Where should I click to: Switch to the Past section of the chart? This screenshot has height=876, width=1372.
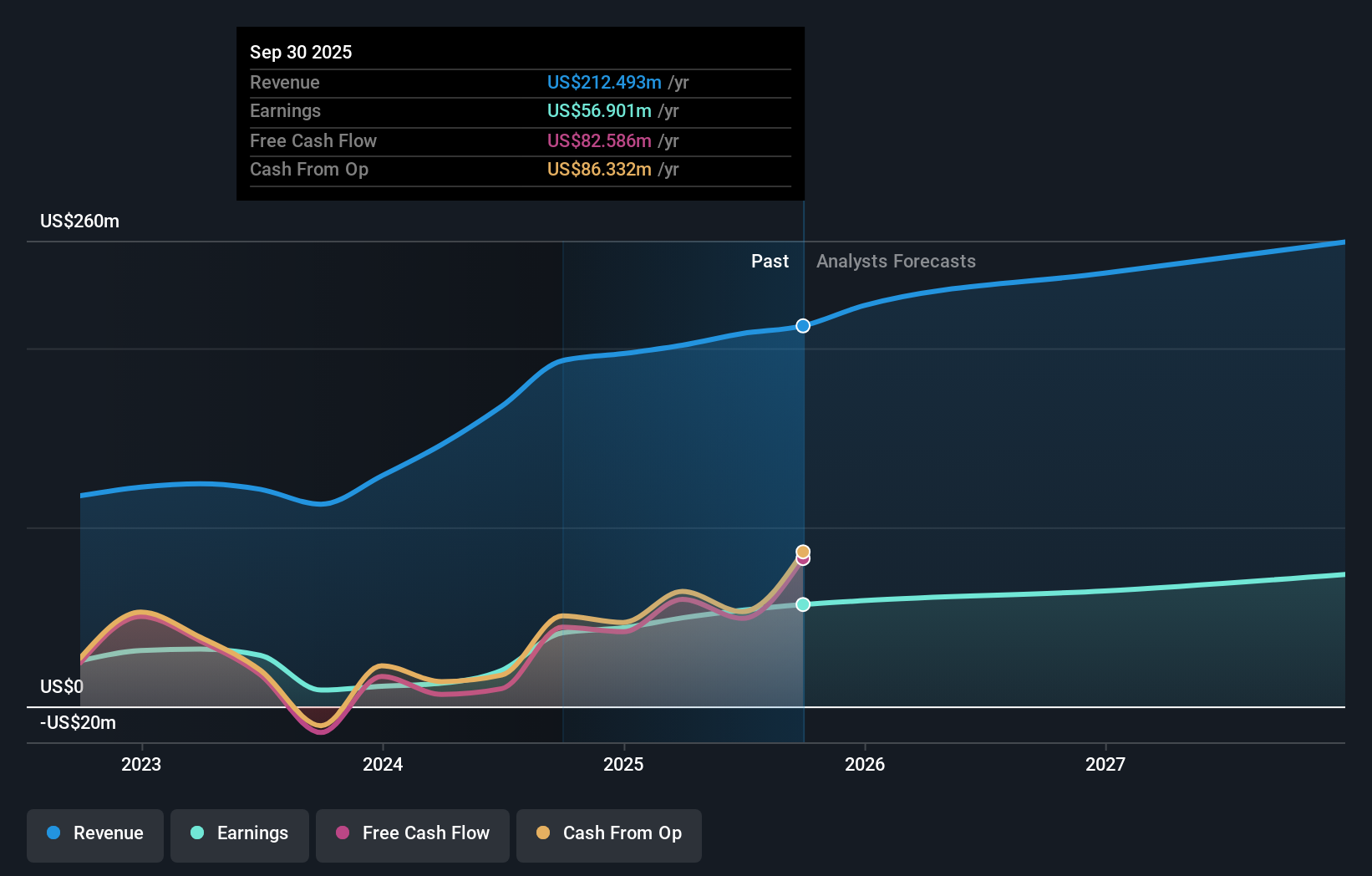point(770,261)
